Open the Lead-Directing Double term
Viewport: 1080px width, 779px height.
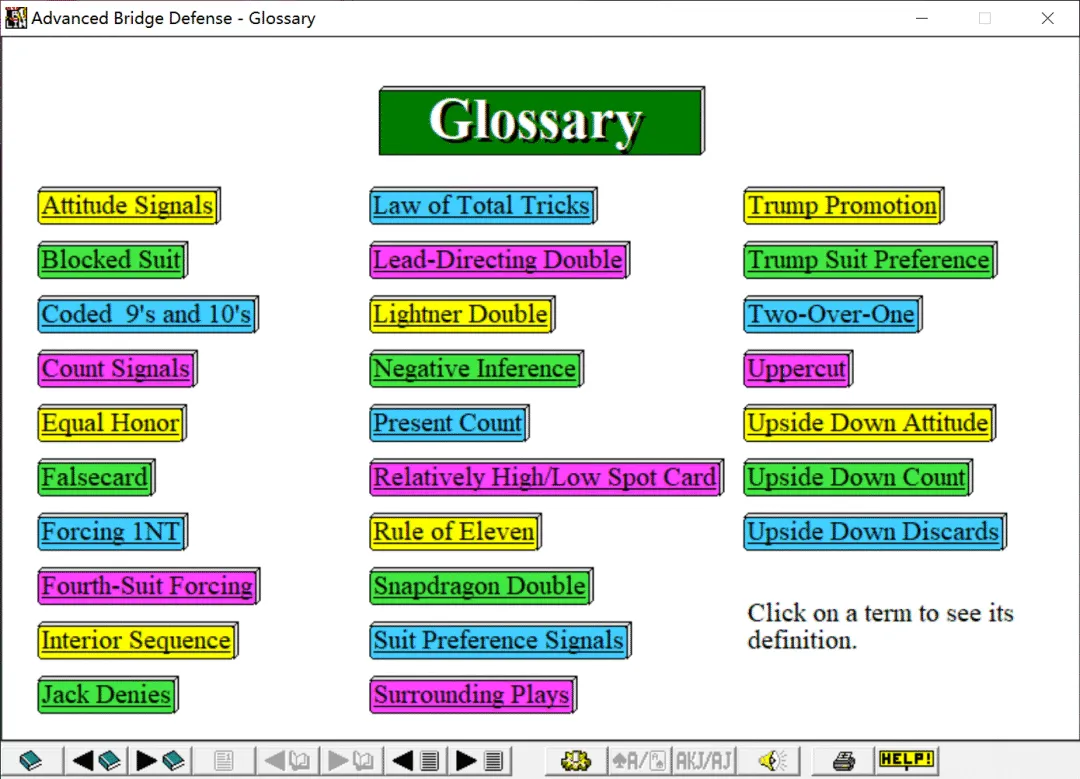pos(499,260)
